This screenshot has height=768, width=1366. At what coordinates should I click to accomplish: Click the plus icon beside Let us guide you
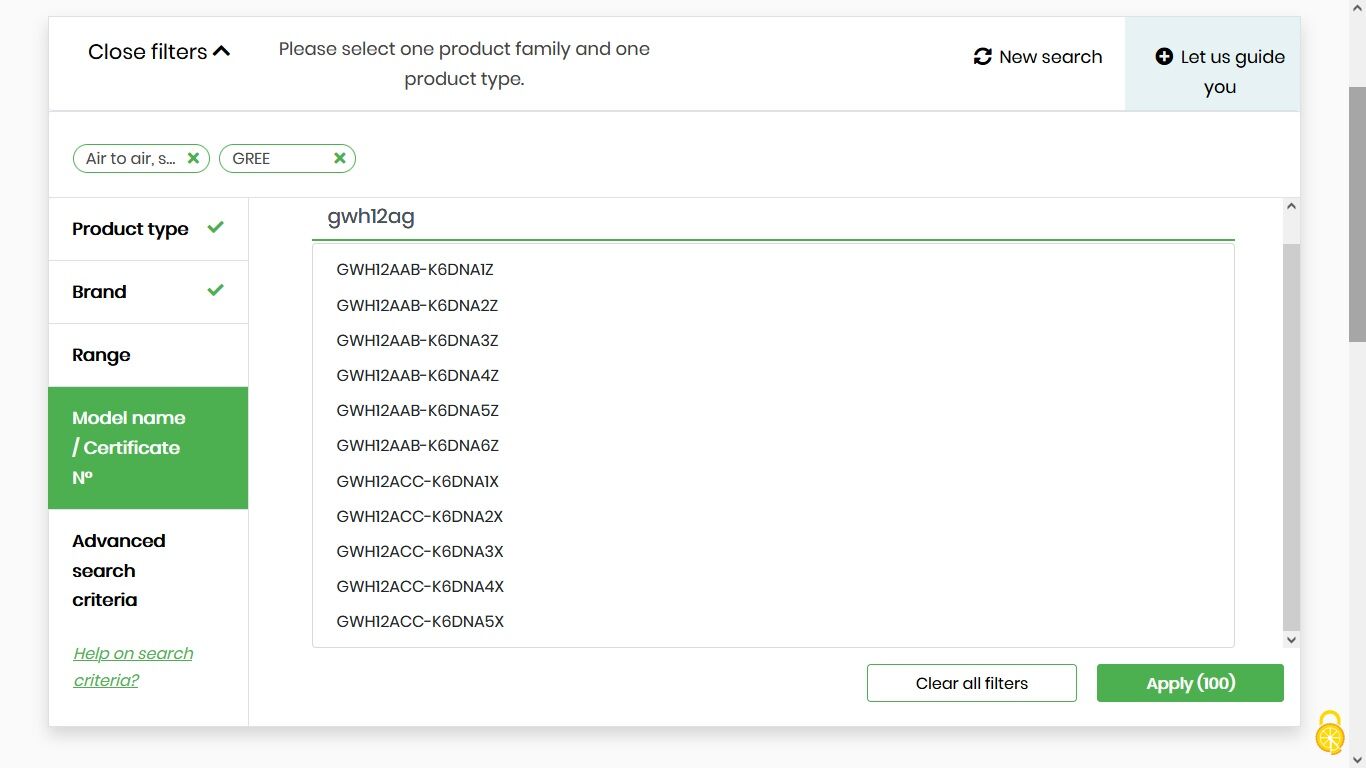click(1164, 57)
